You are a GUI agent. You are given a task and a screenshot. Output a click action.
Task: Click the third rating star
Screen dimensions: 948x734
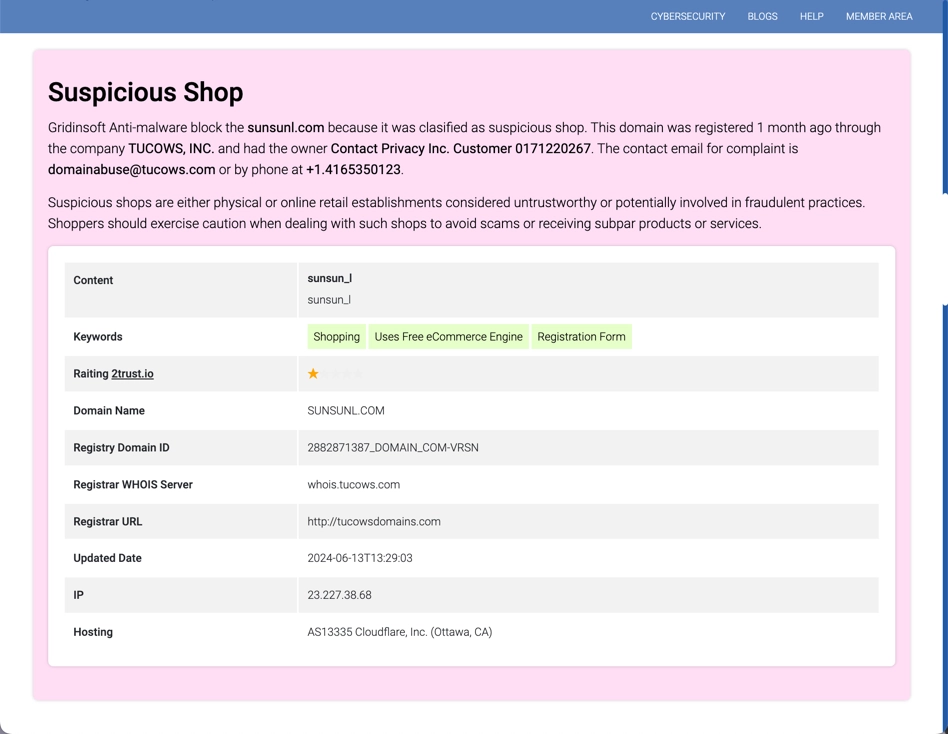[334, 373]
